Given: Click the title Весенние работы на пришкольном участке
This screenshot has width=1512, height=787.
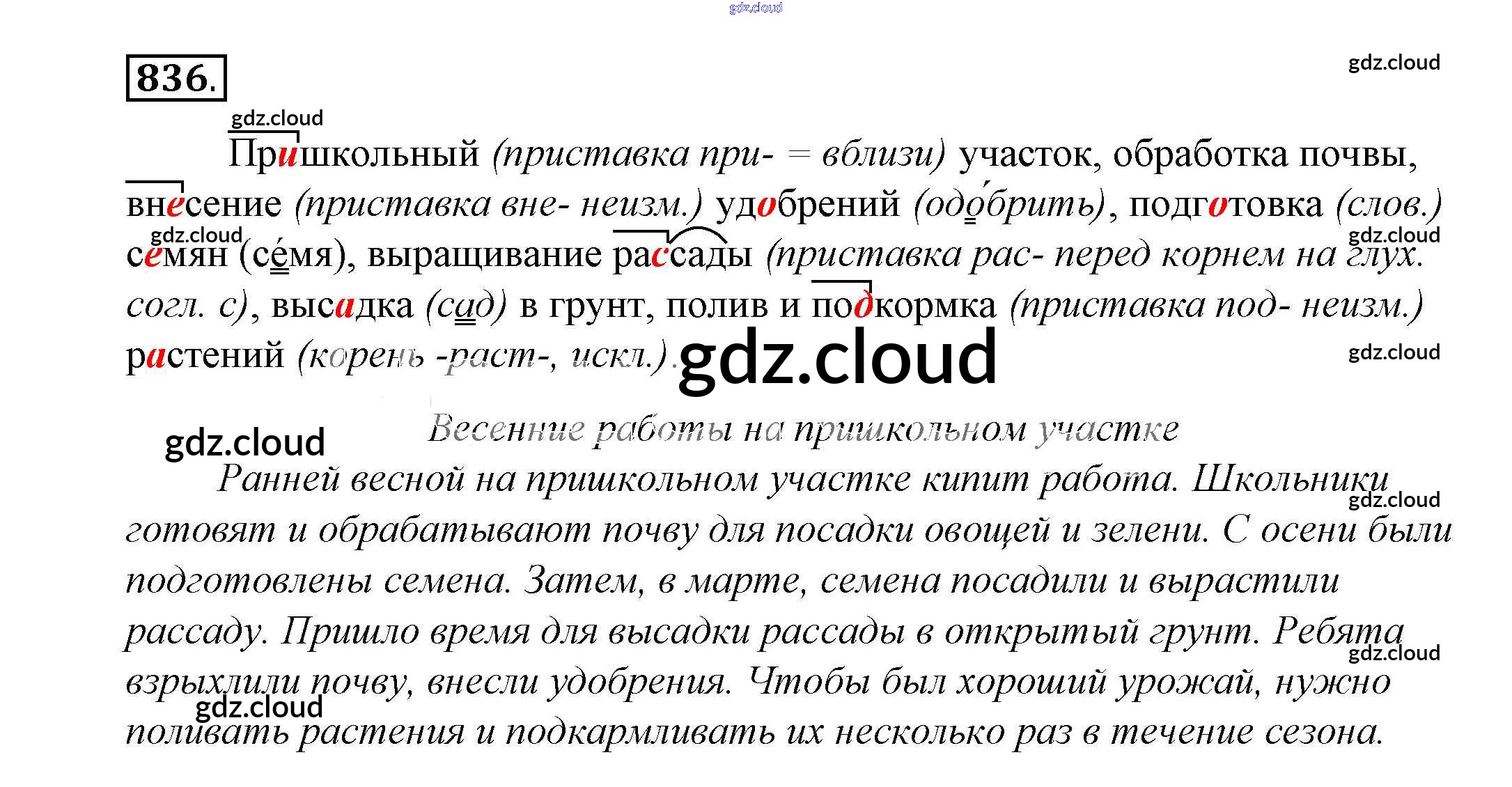Looking at the screenshot, I should [x=802, y=429].
